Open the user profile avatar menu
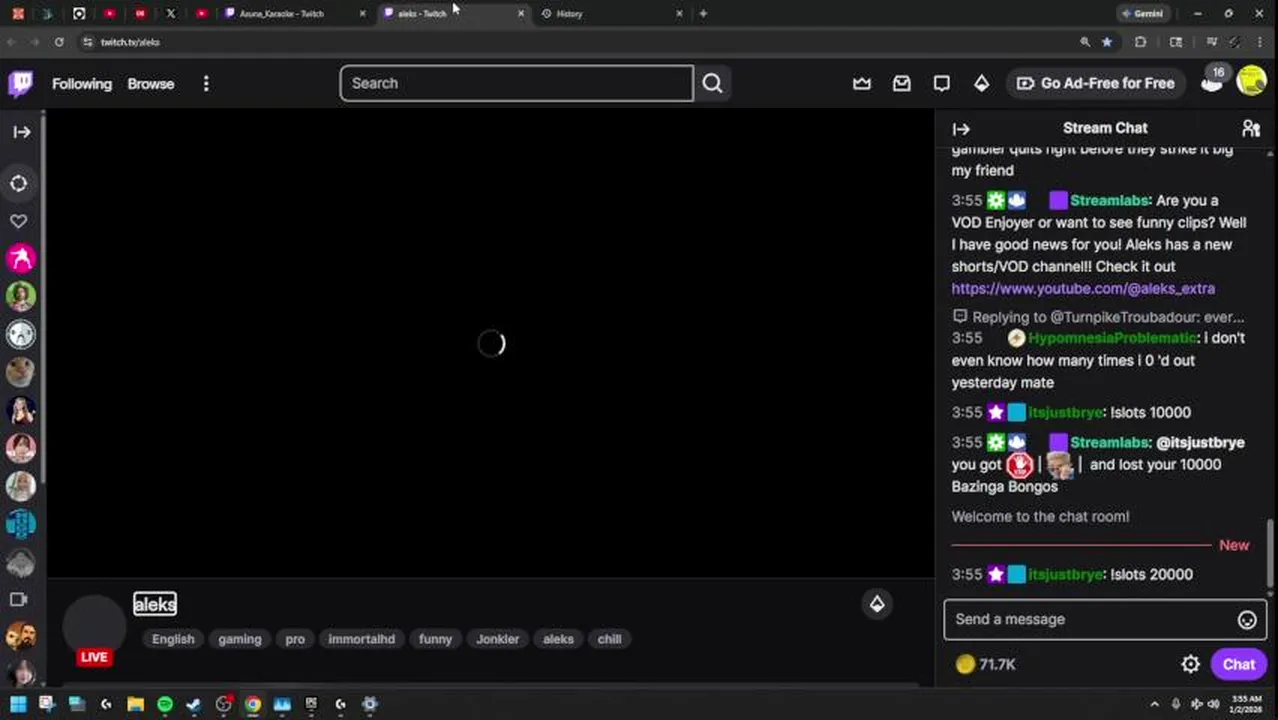Viewport: 1278px width, 720px height. pos(1251,81)
